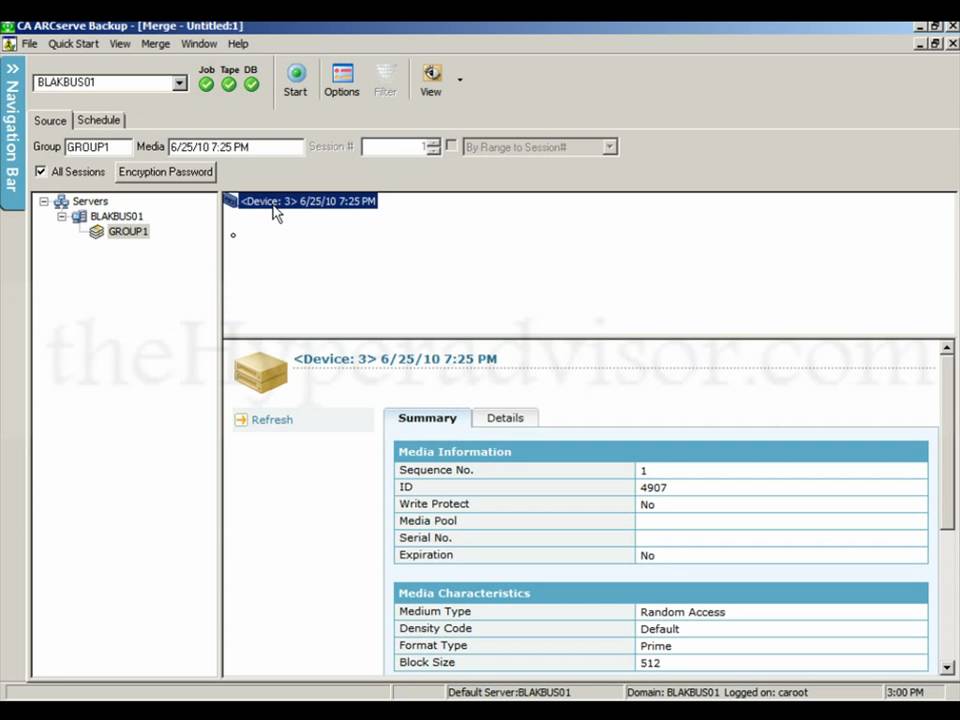Click the details pane scroll up arrow

947,348
